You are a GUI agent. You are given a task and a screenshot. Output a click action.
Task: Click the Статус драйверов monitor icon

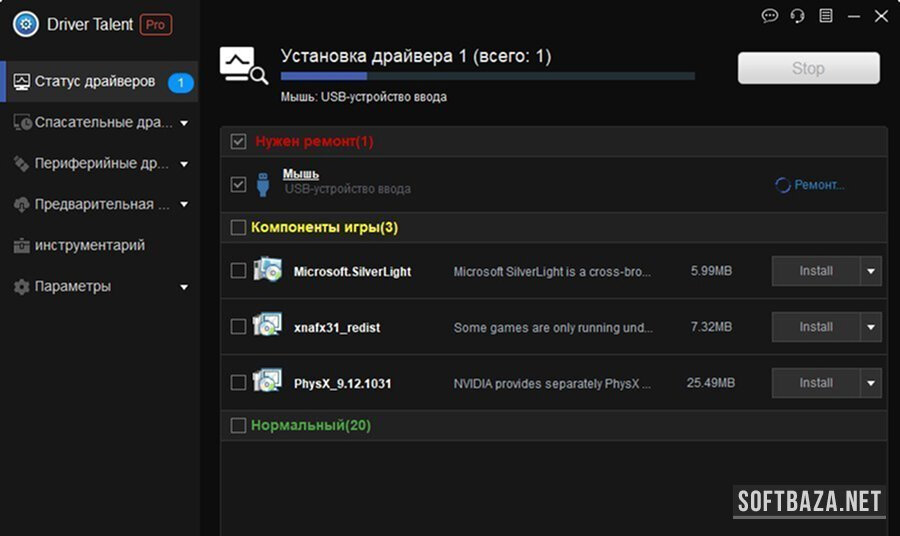(x=21, y=81)
